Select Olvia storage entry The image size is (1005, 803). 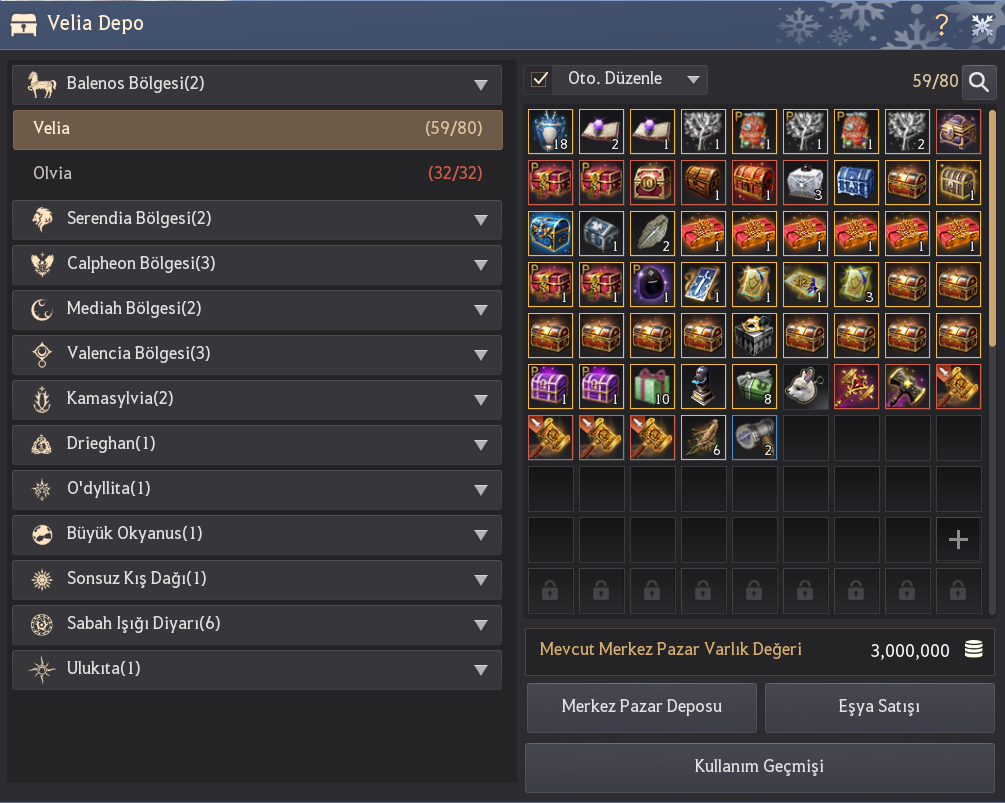256,174
